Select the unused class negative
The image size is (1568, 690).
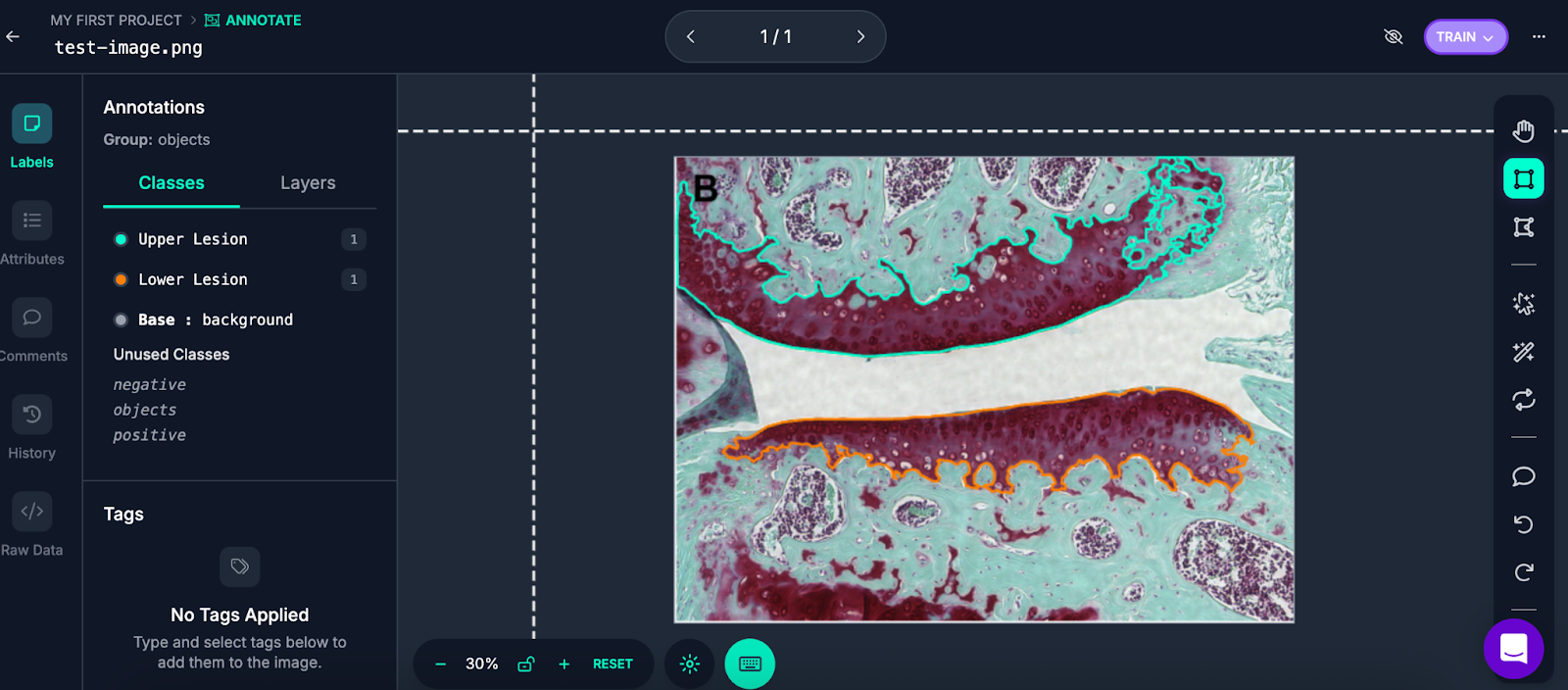[x=150, y=385]
